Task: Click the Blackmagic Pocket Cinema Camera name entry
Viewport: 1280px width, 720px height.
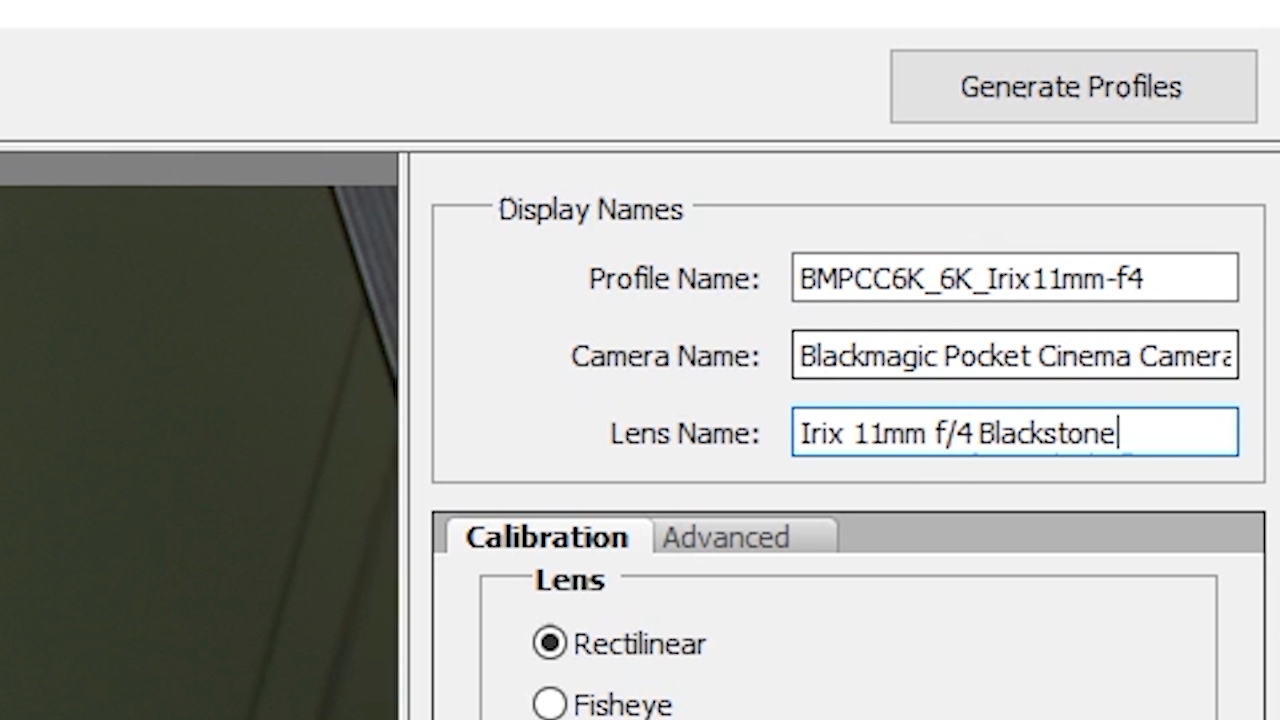Action: coord(1010,356)
